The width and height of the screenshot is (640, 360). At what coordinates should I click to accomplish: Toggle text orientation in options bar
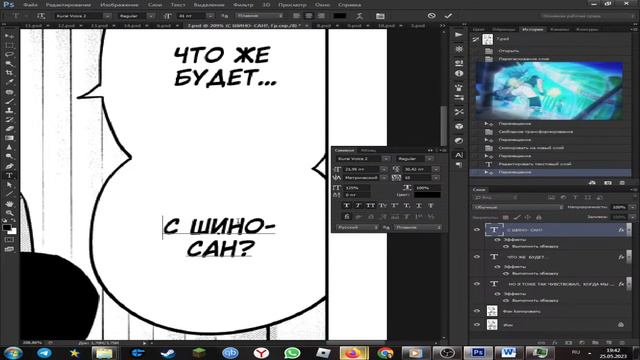[41, 16]
